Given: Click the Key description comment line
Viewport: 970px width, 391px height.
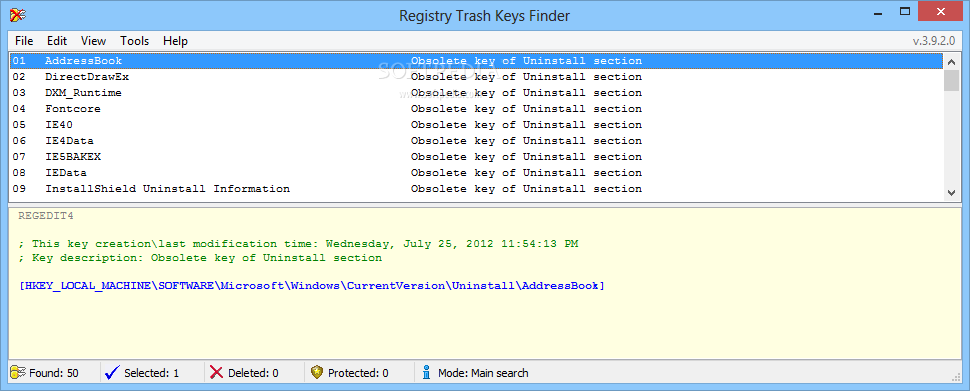Looking at the screenshot, I should coord(200,258).
